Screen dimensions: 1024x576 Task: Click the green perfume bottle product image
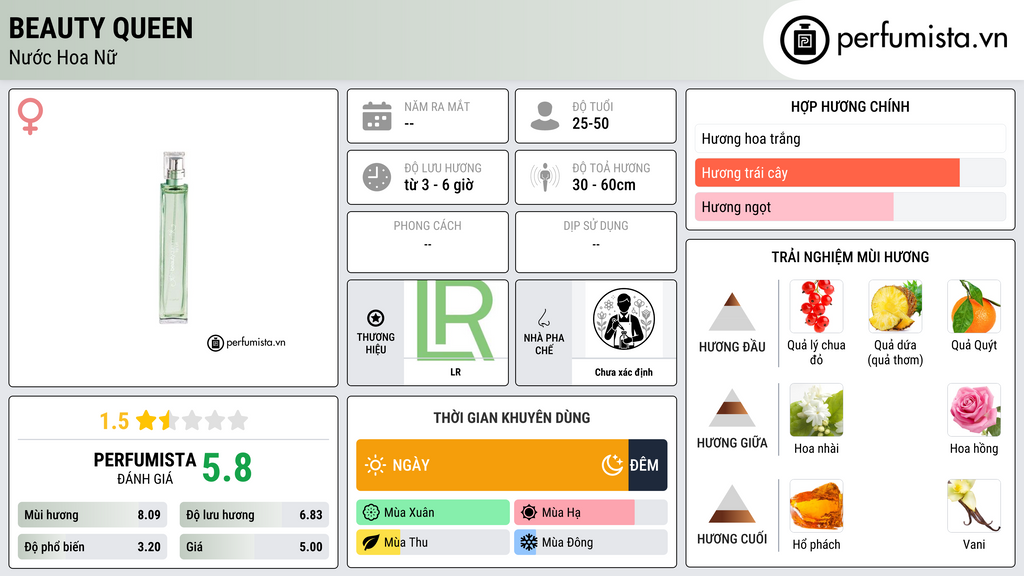(174, 237)
